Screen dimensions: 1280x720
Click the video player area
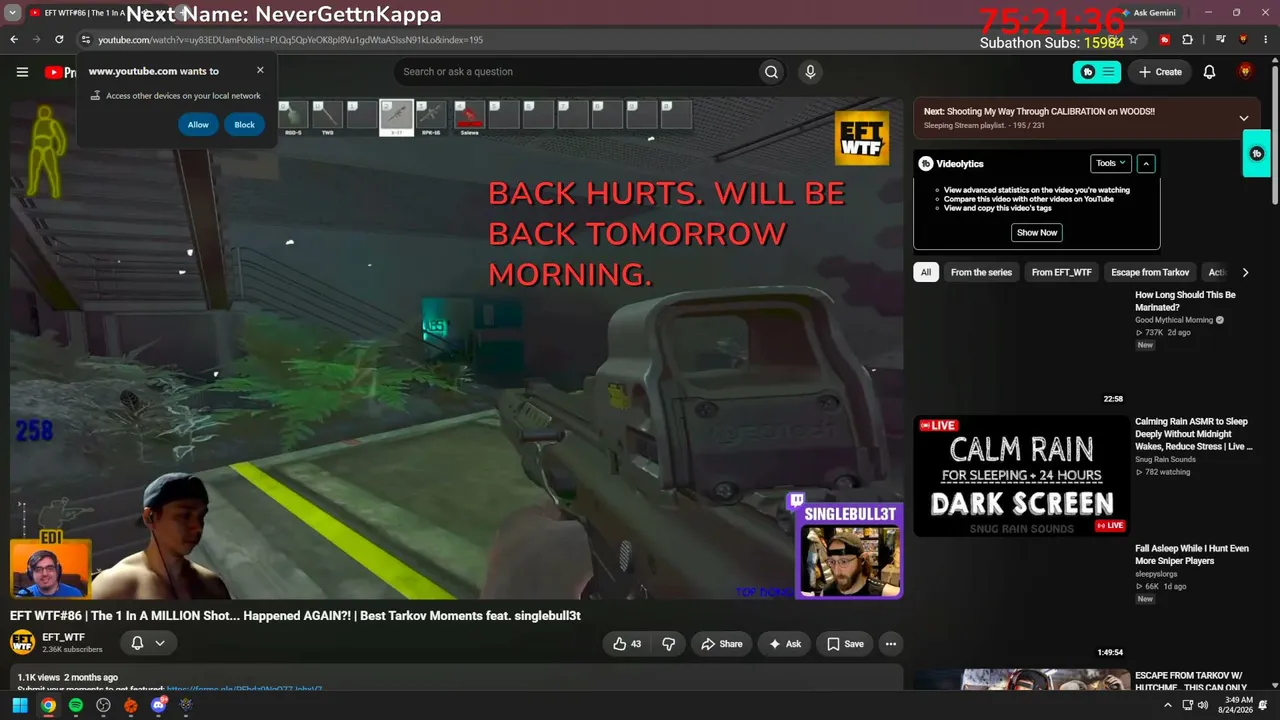457,348
